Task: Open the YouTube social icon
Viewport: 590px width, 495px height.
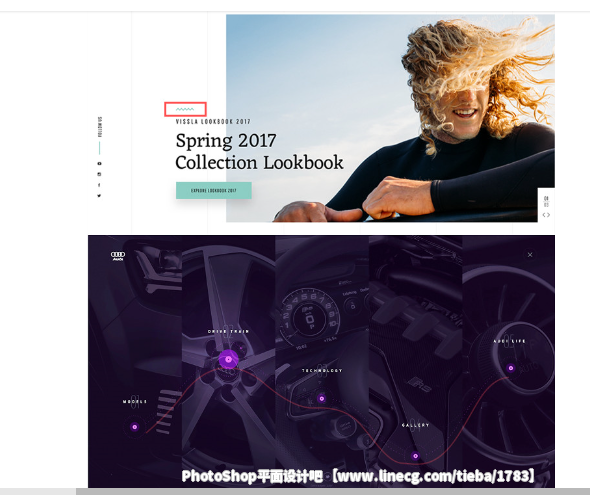Action: pyautogui.click(x=99, y=163)
